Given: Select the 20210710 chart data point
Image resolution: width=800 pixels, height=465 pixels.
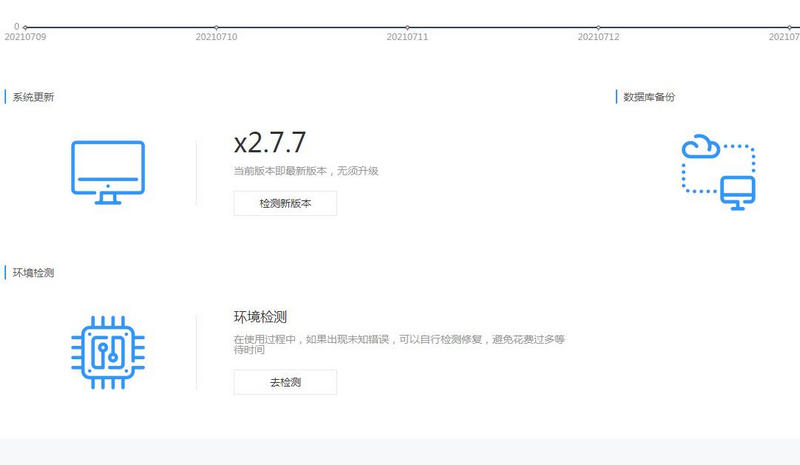Looking at the screenshot, I should [x=216, y=27].
